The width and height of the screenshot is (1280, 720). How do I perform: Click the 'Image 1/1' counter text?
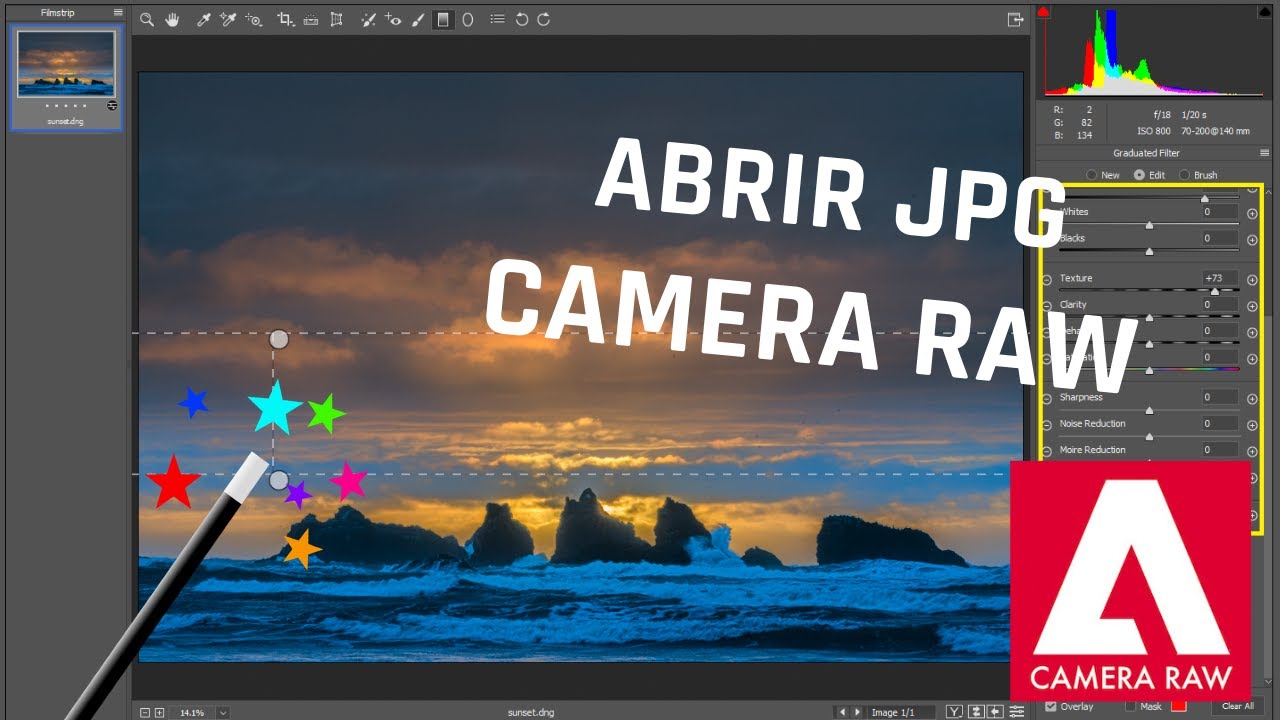(893, 712)
